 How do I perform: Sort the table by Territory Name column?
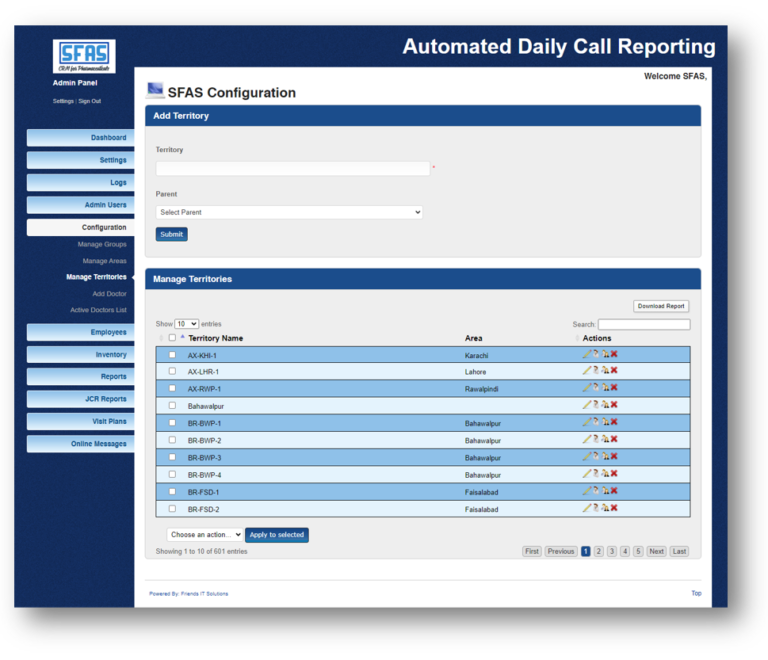215,338
